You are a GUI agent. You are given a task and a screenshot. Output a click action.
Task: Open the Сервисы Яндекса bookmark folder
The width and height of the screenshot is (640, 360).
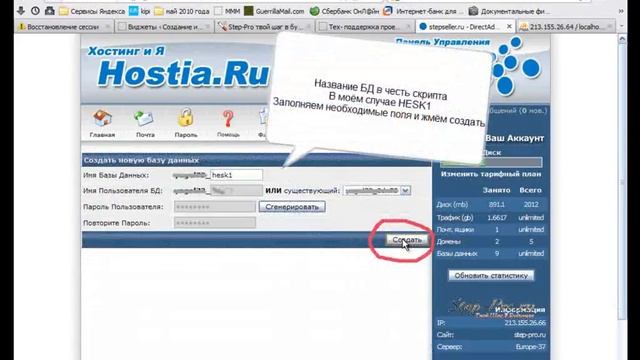point(92,11)
